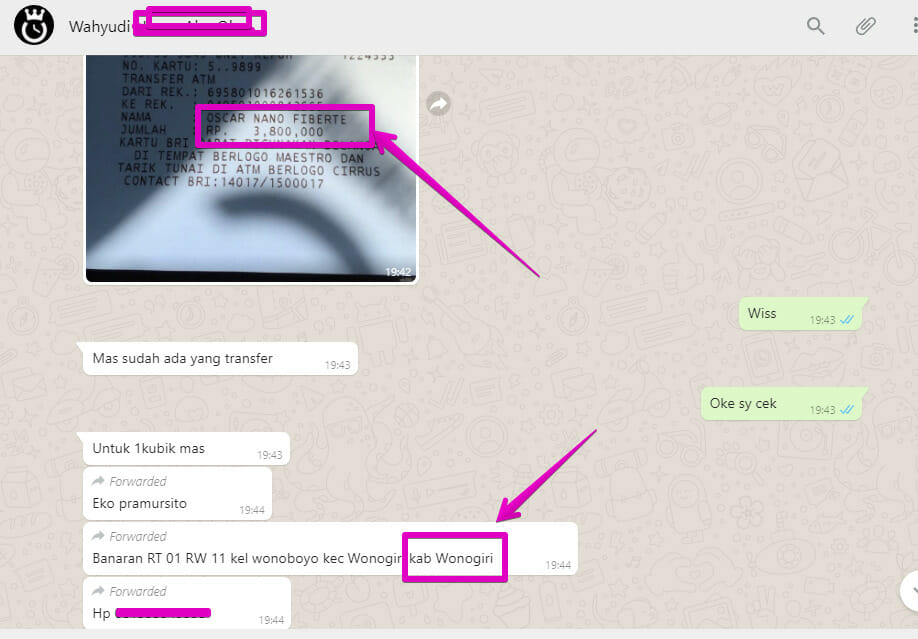Click the read-receipt ticks on "Wiss" message
918x639 pixels.
point(846,319)
